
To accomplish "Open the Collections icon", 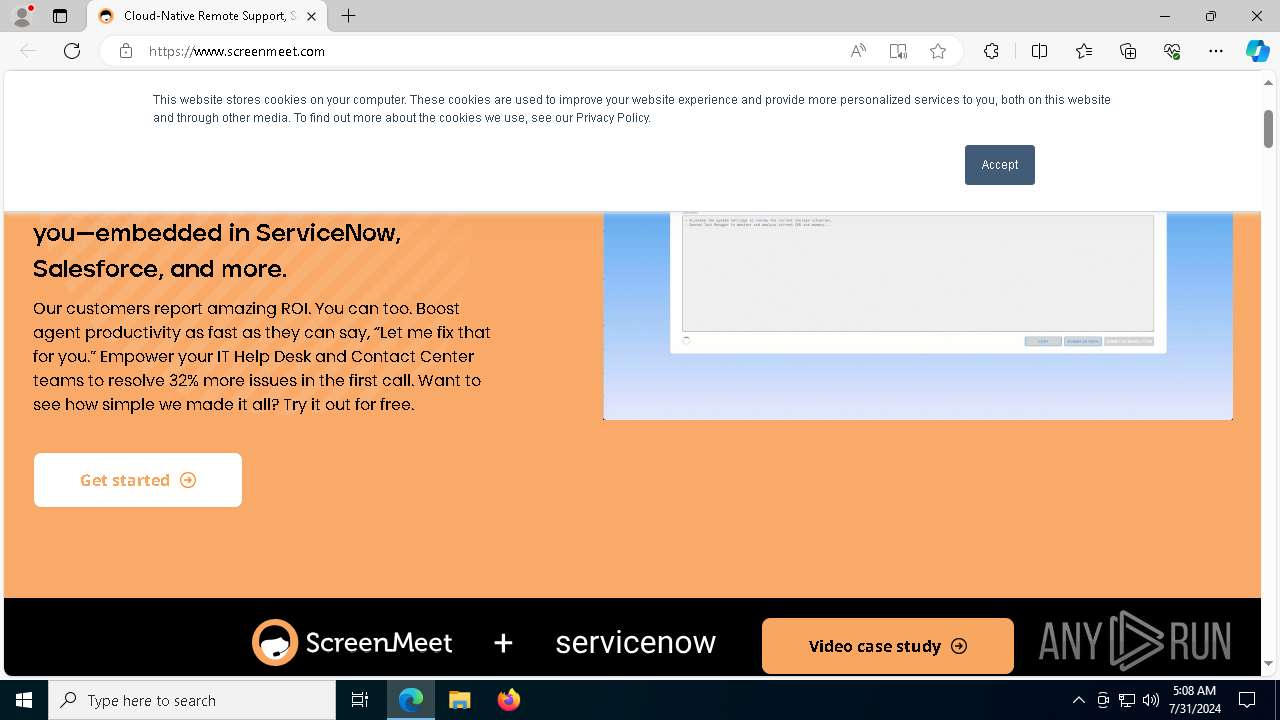I will click(x=1128, y=51).
